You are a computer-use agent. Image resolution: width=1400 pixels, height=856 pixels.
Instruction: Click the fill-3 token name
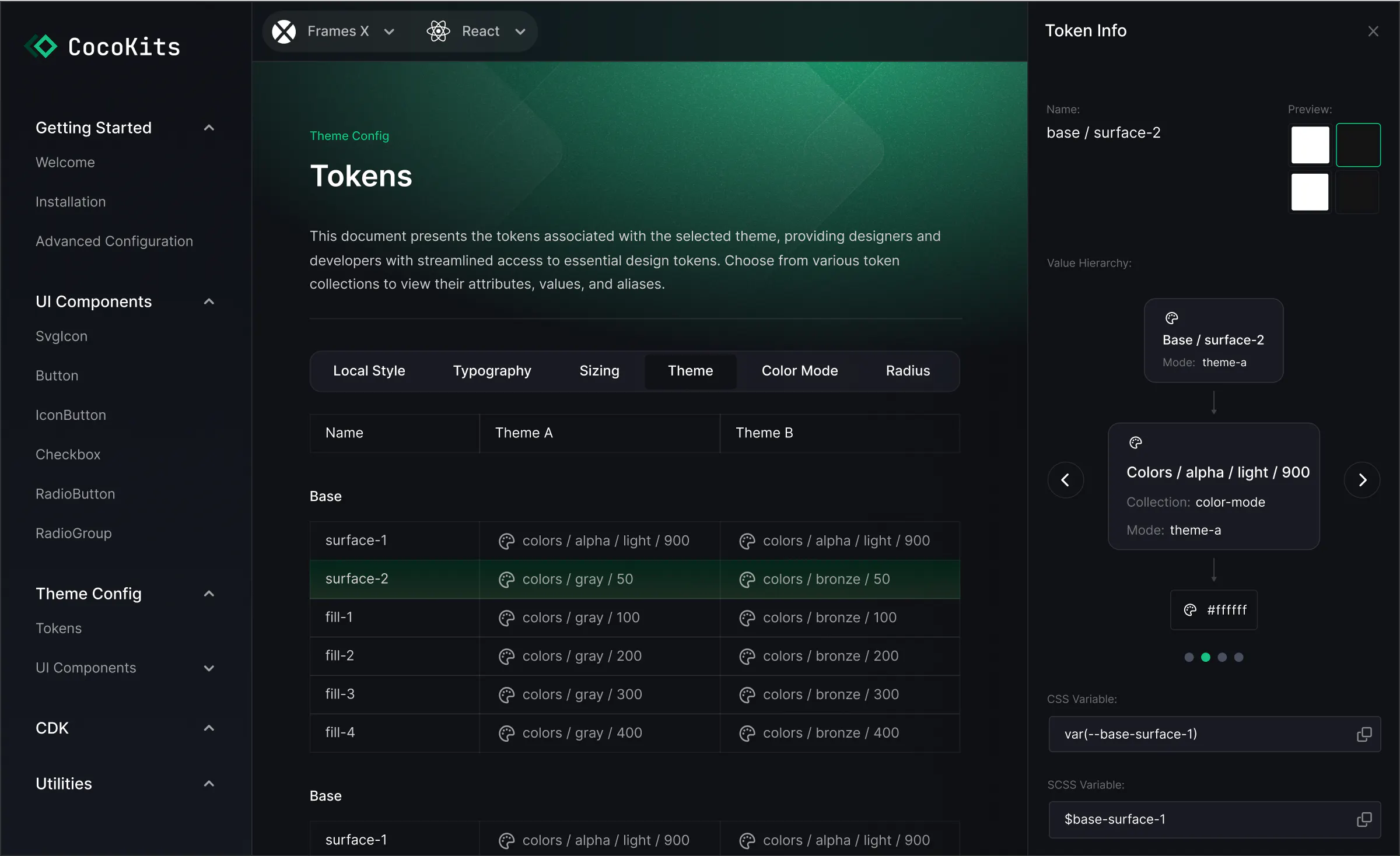click(x=340, y=694)
